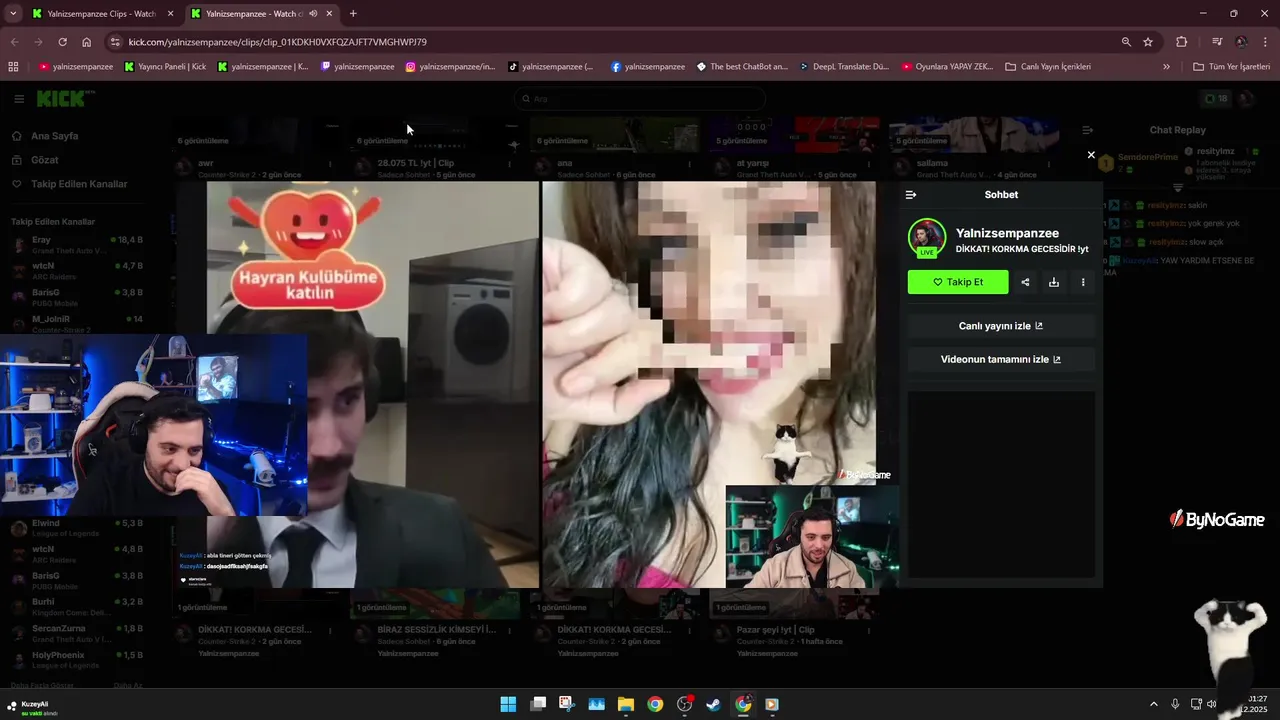This screenshot has width=1280, height=720.
Task: Toggle the Kick sidebar menu
Action: (19, 99)
